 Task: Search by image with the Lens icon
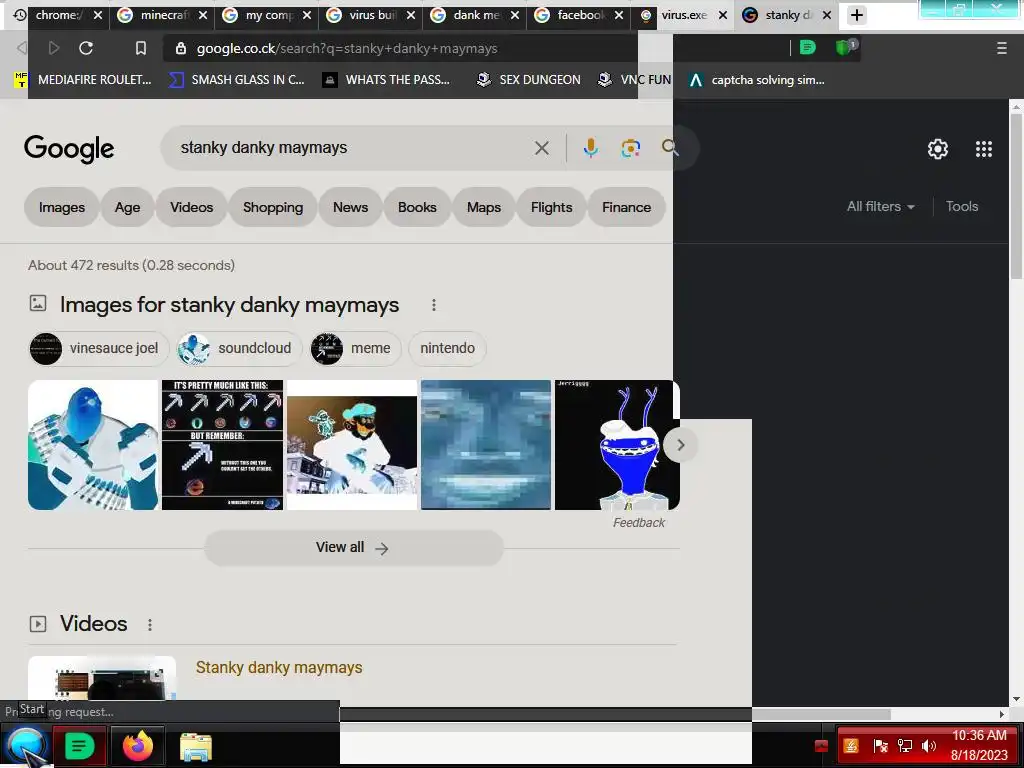(630, 148)
